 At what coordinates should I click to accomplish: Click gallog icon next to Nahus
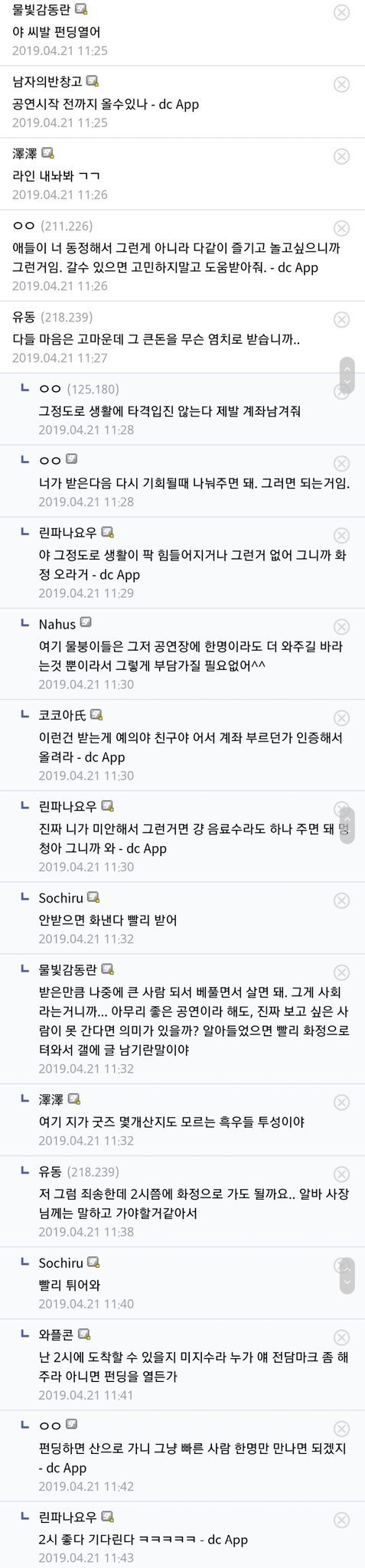(x=86, y=623)
